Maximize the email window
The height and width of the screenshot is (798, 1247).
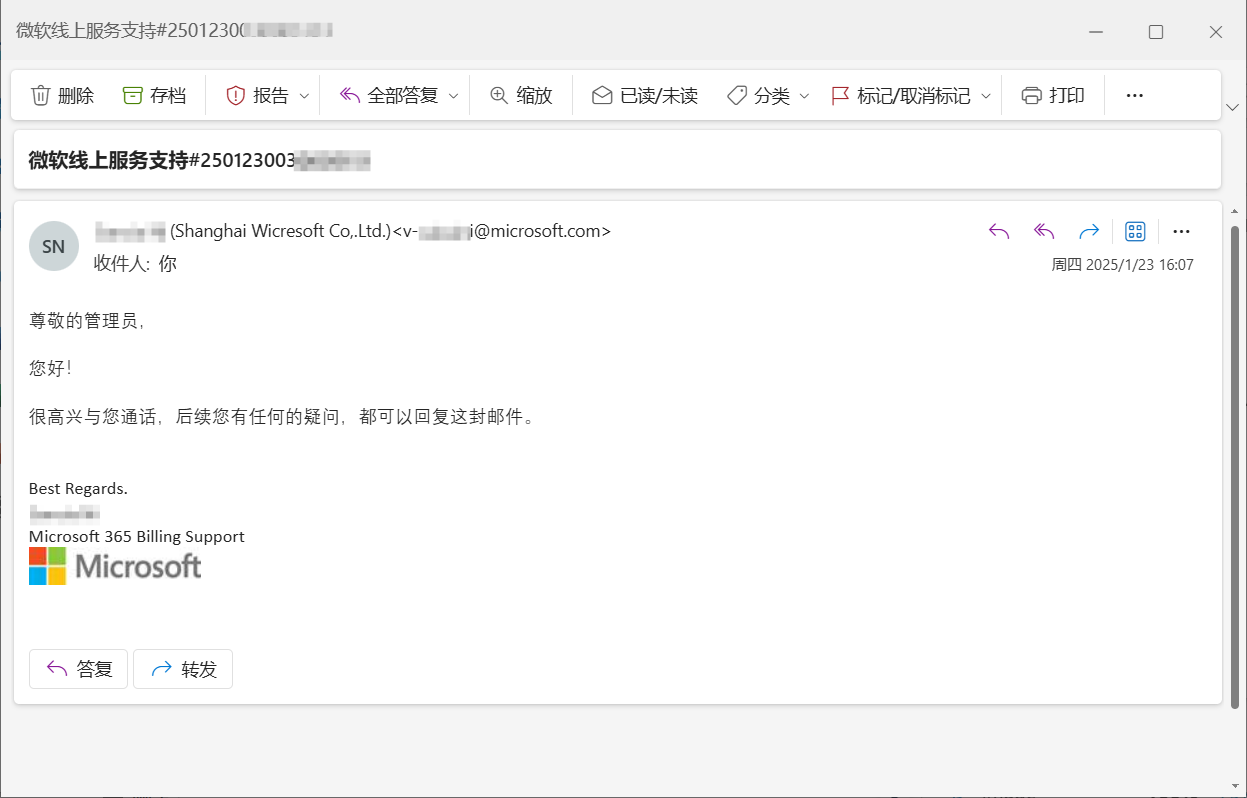point(1156,32)
